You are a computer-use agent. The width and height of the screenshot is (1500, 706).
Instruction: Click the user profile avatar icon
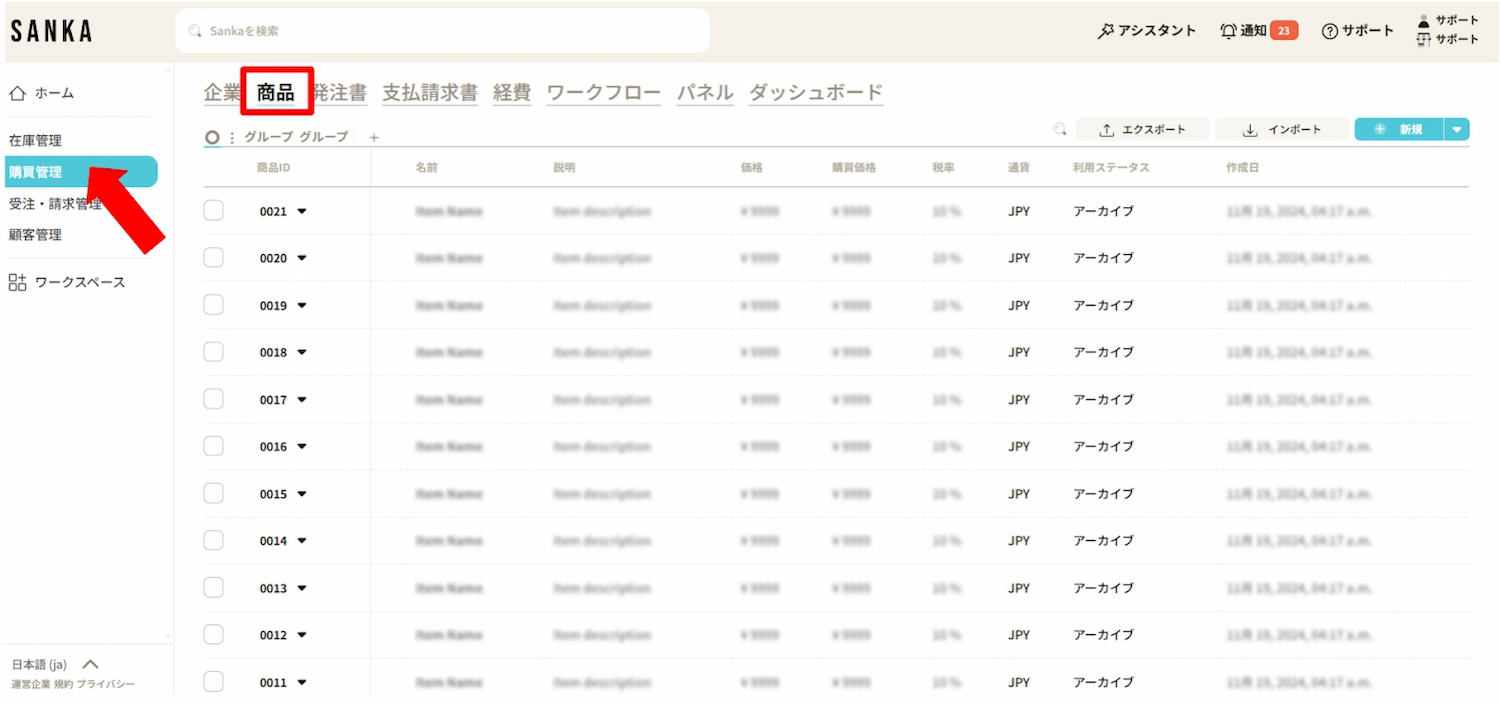coord(1424,21)
